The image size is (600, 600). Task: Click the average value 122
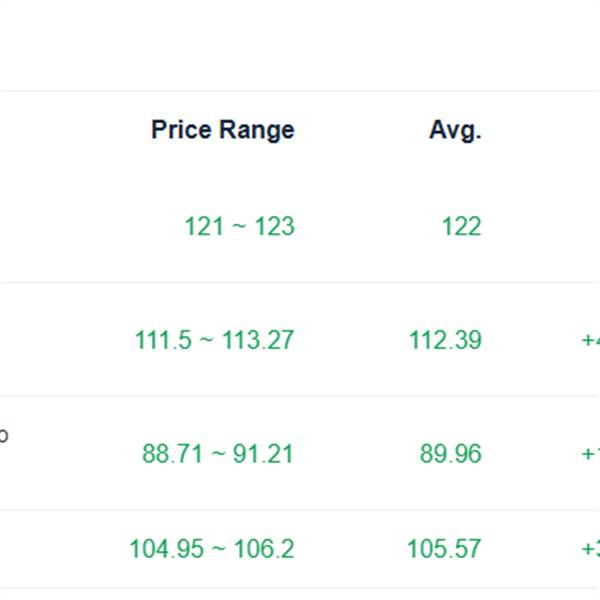[x=461, y=226]
